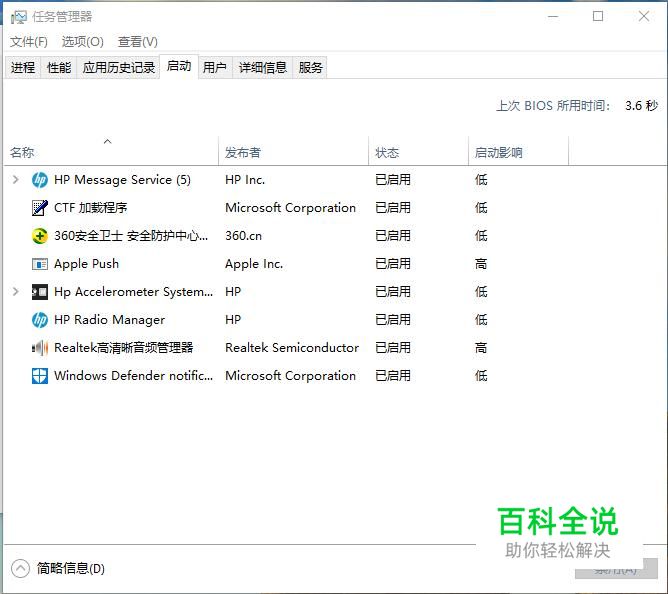This screenshot has height=594, width=668.
Task: Switch to the 用户 tab
Action: pos(215,67)
